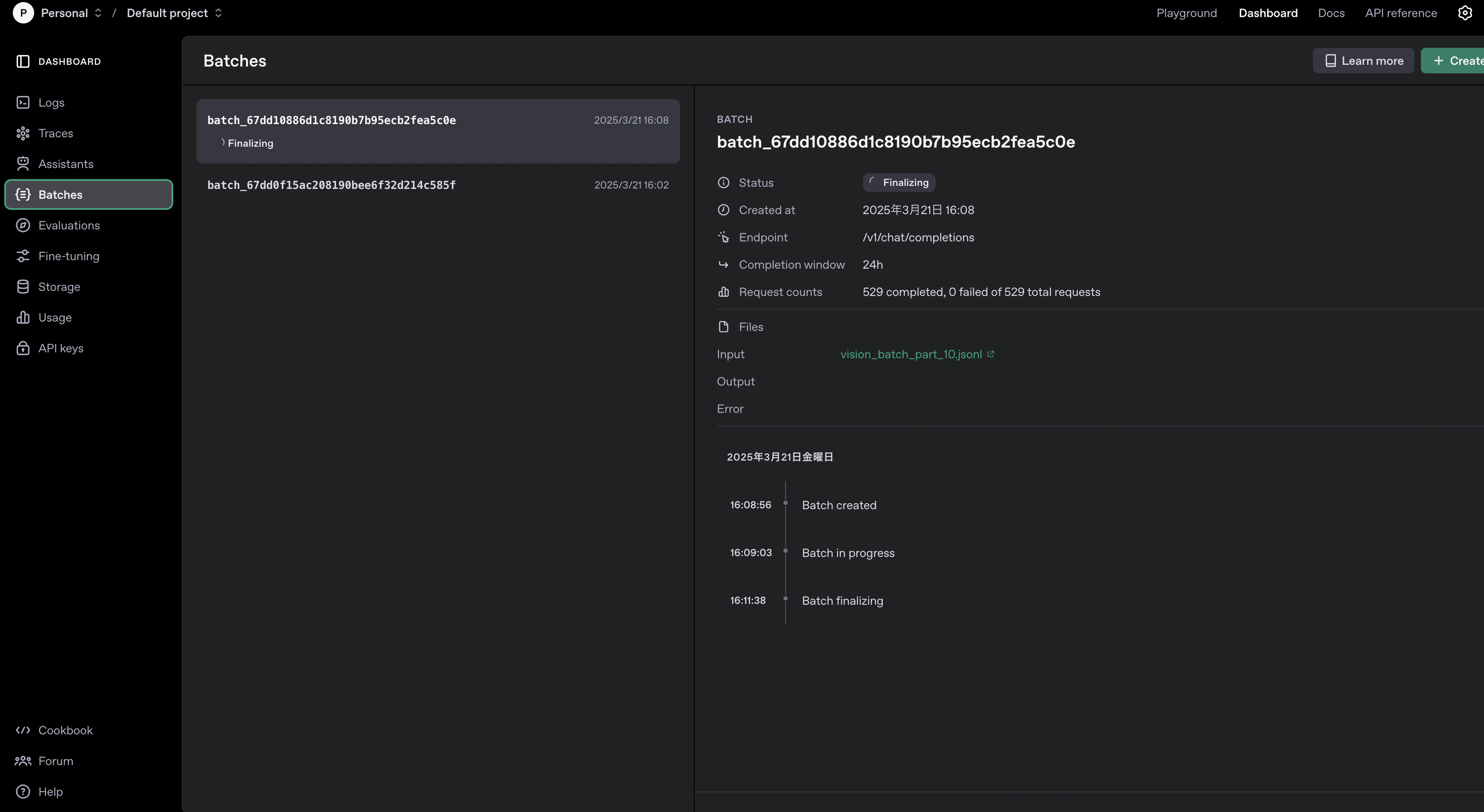The image size is (1484, 812).
Task: Click the Assistants robot icon
Action: coord(23,164)
